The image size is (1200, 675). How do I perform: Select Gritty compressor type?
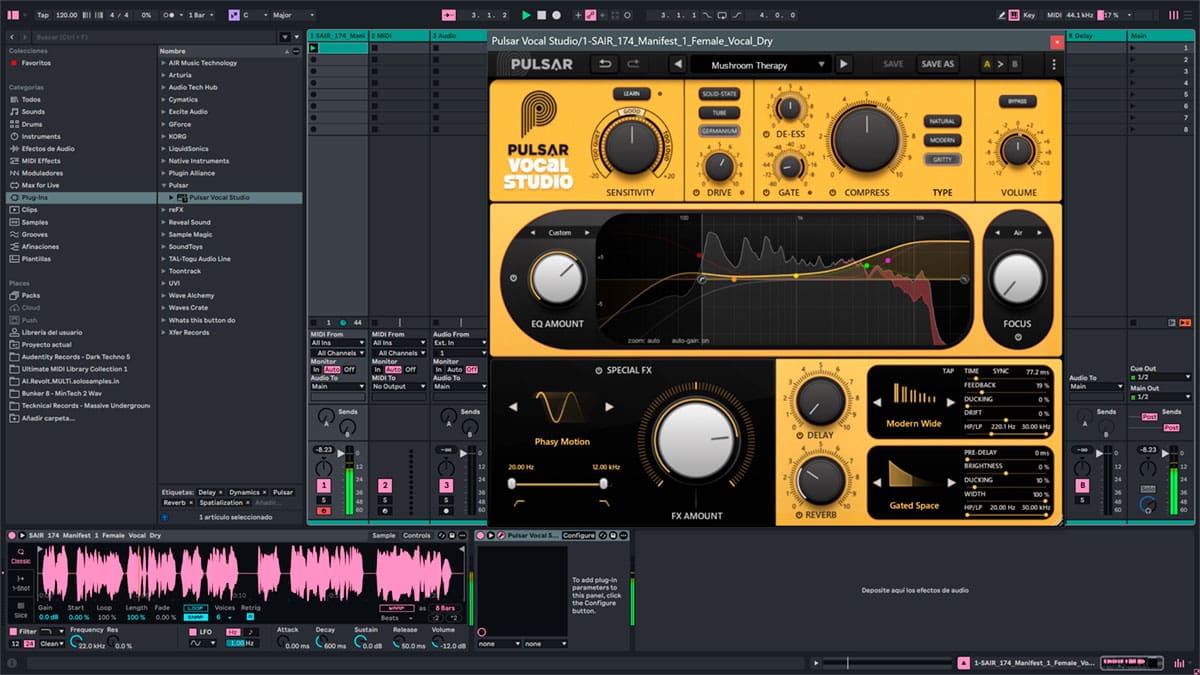(942, 159)
